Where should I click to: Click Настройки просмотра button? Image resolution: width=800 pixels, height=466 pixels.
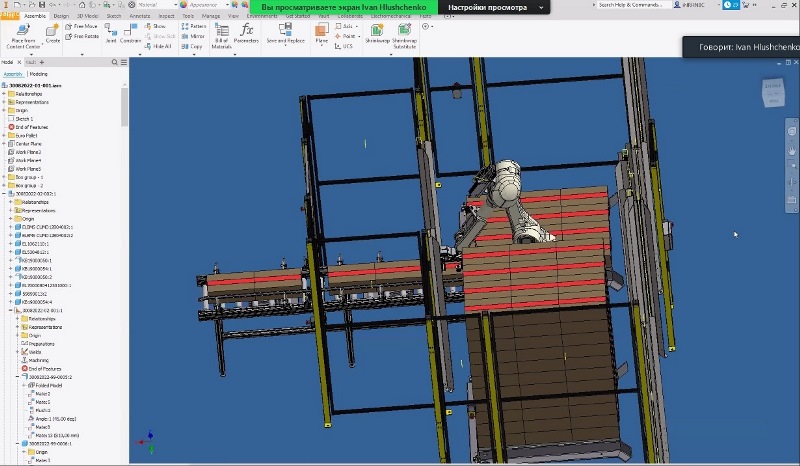pyautogui.click(x=490, y=6)
